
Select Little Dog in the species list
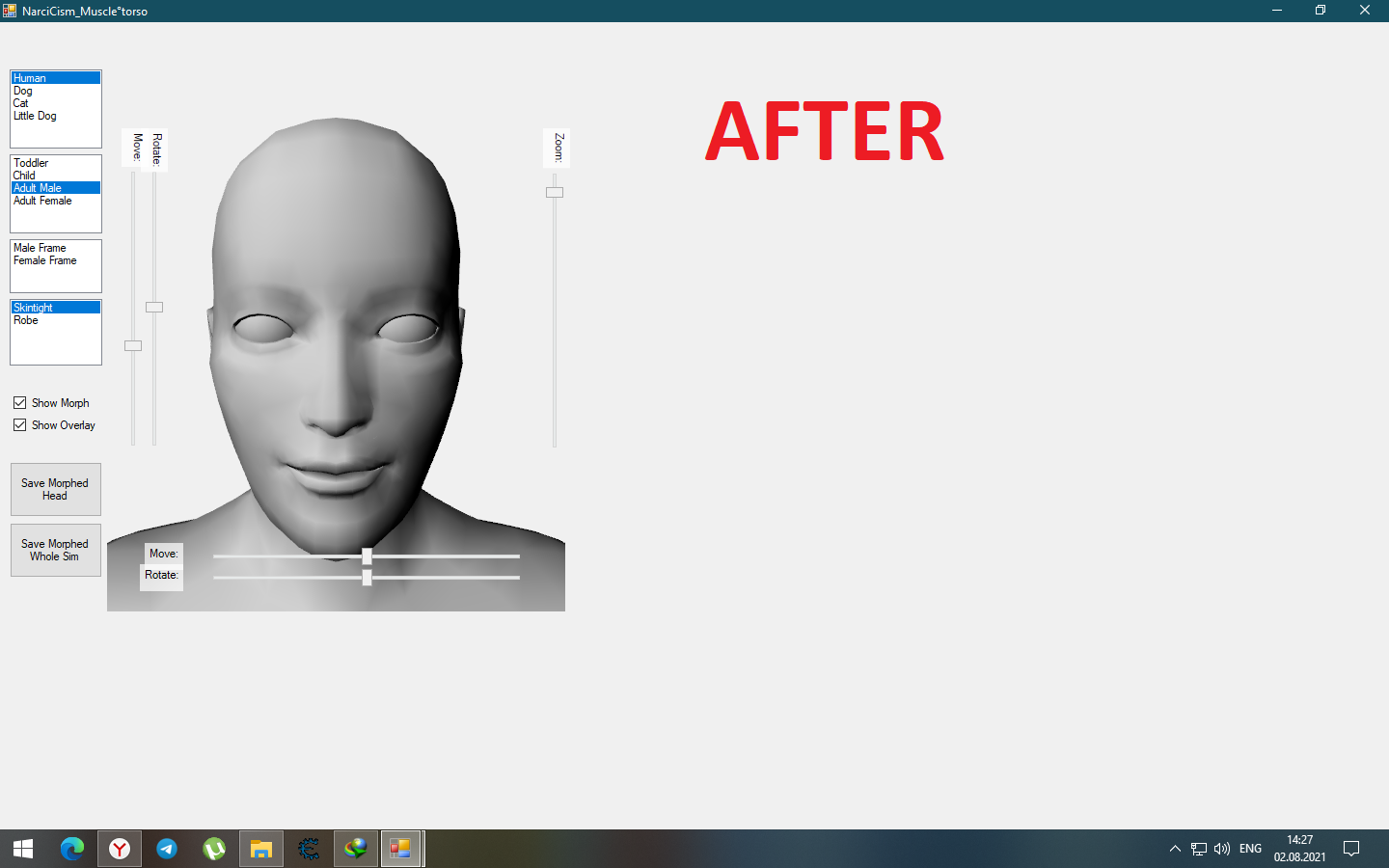pos(56,116)
